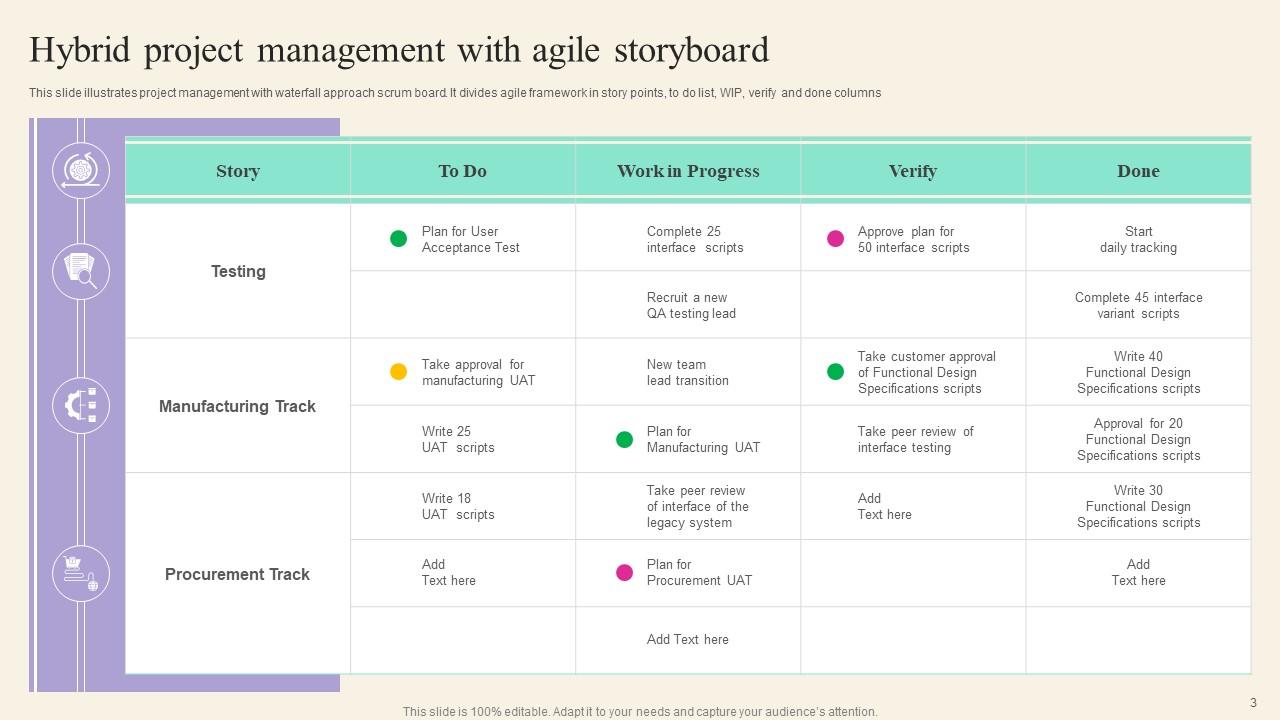Click the document review magnifier icon
The height and width of the screenshot is (720, 1280).
81,271
